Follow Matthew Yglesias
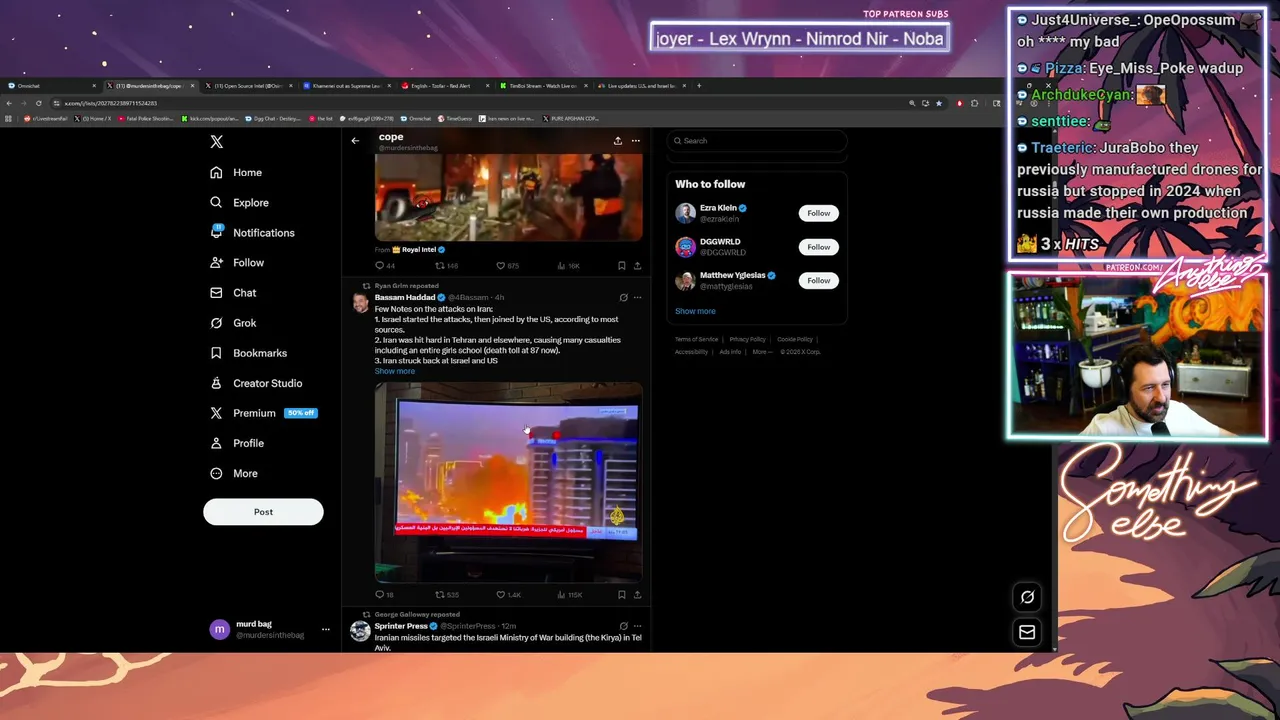This screenshot has width=1280, height=720. [x=818, y=281]
